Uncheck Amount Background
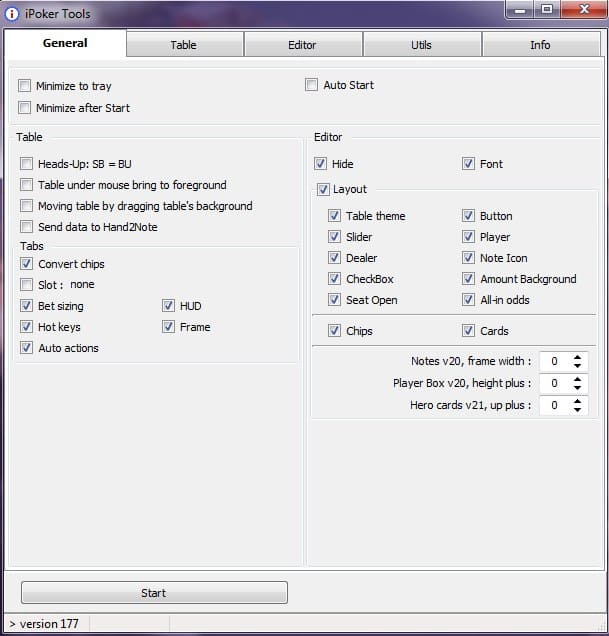609x636 pixels. click(468, 279)
